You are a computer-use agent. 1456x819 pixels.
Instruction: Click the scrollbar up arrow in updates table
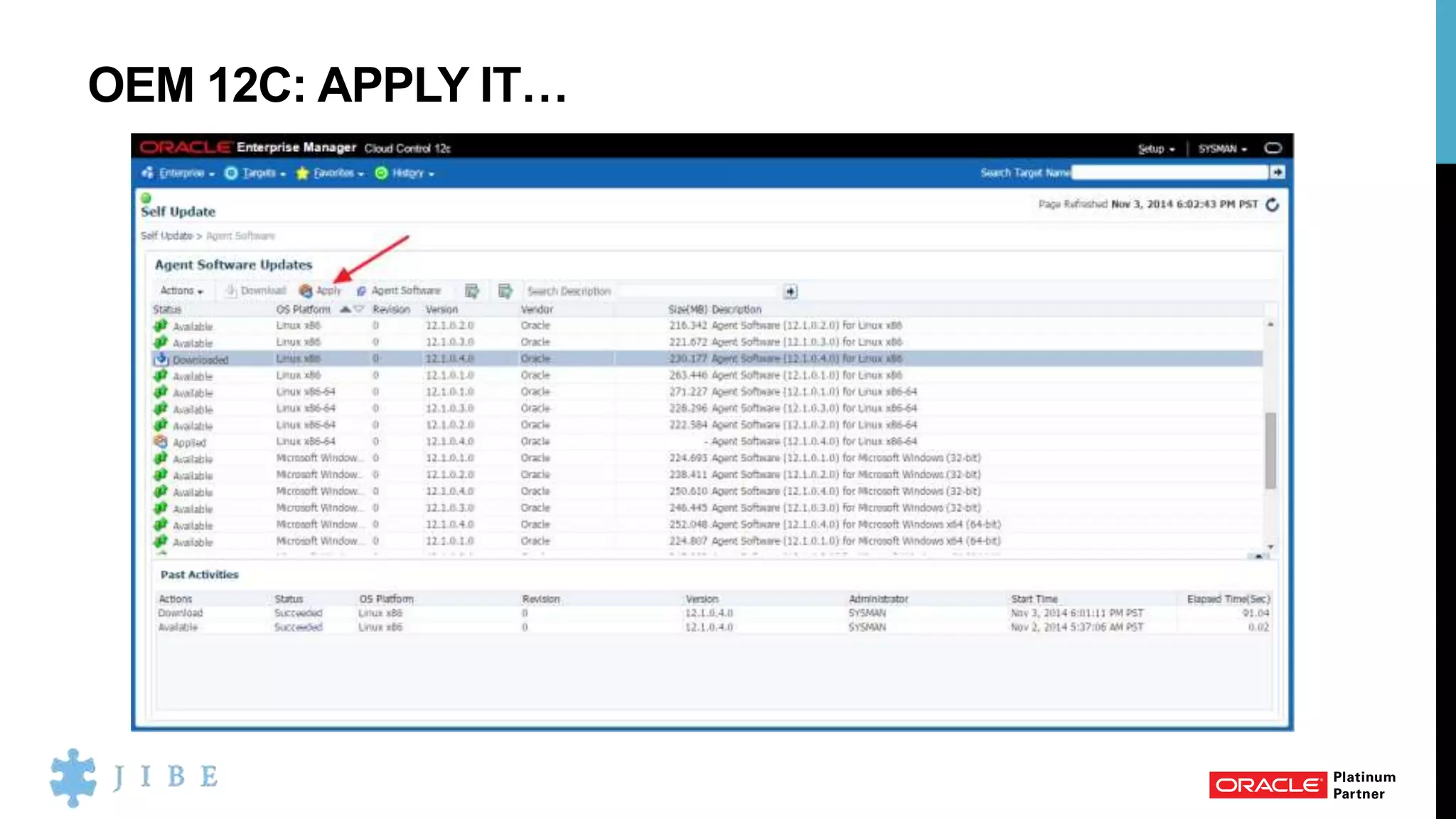point(1270,324)
